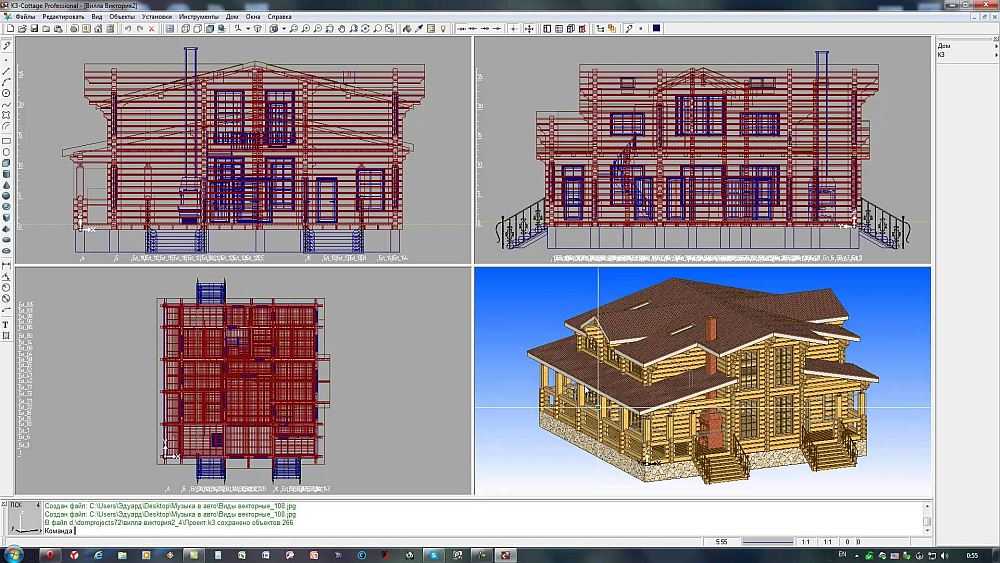Click the New document icon
Image resolution: width=1000 pixels, height=563 pixels.
(9, 29)
